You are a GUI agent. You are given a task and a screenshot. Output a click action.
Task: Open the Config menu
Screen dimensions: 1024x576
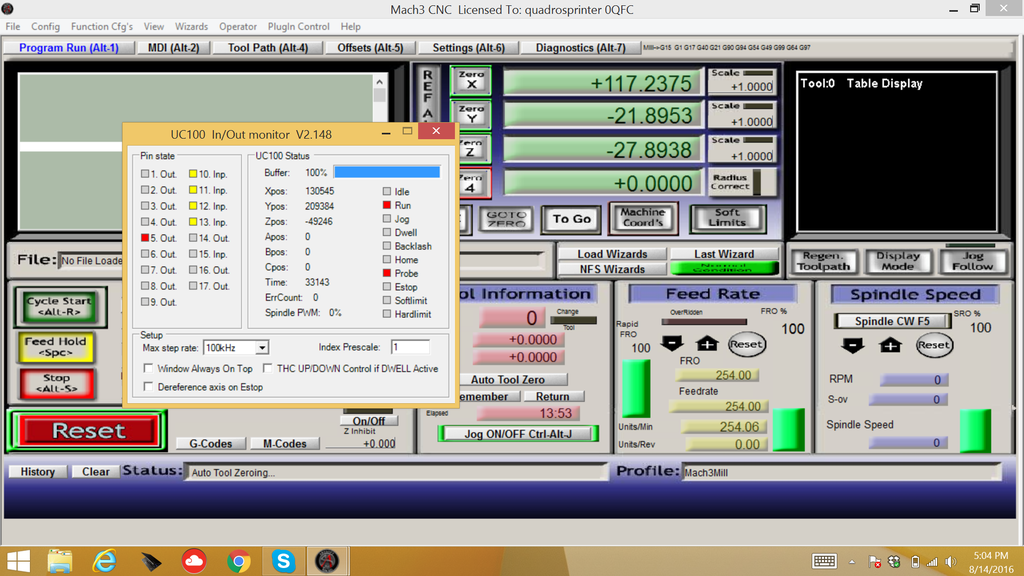coord(45,27)
